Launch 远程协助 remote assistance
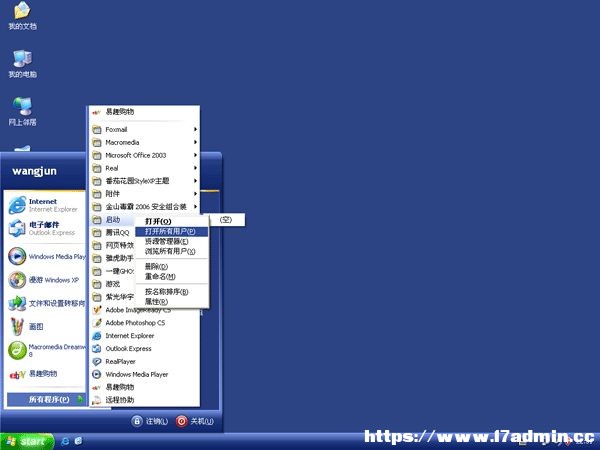The height and width of the screenshot is (450, 600). coord(145,400)
